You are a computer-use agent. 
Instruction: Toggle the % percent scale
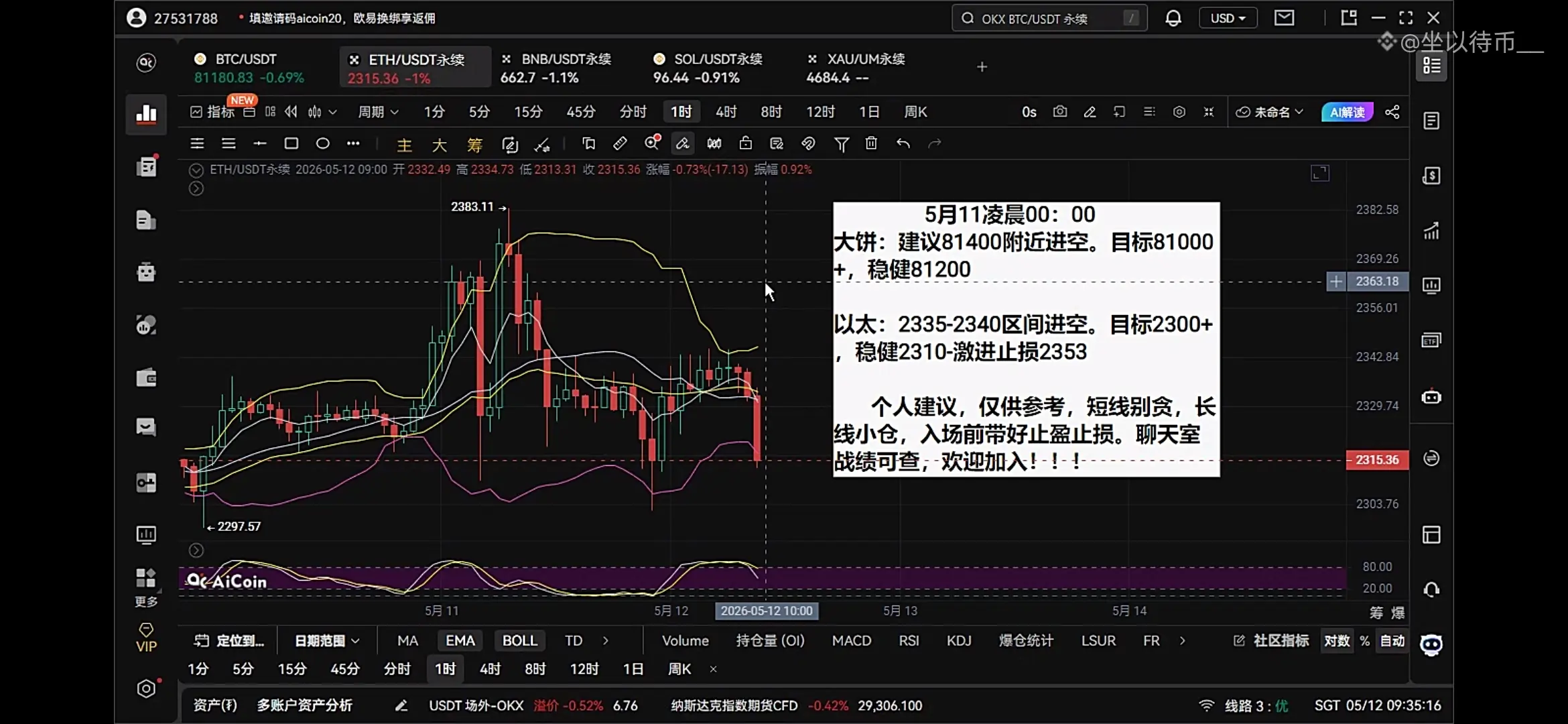point(1365,641)
